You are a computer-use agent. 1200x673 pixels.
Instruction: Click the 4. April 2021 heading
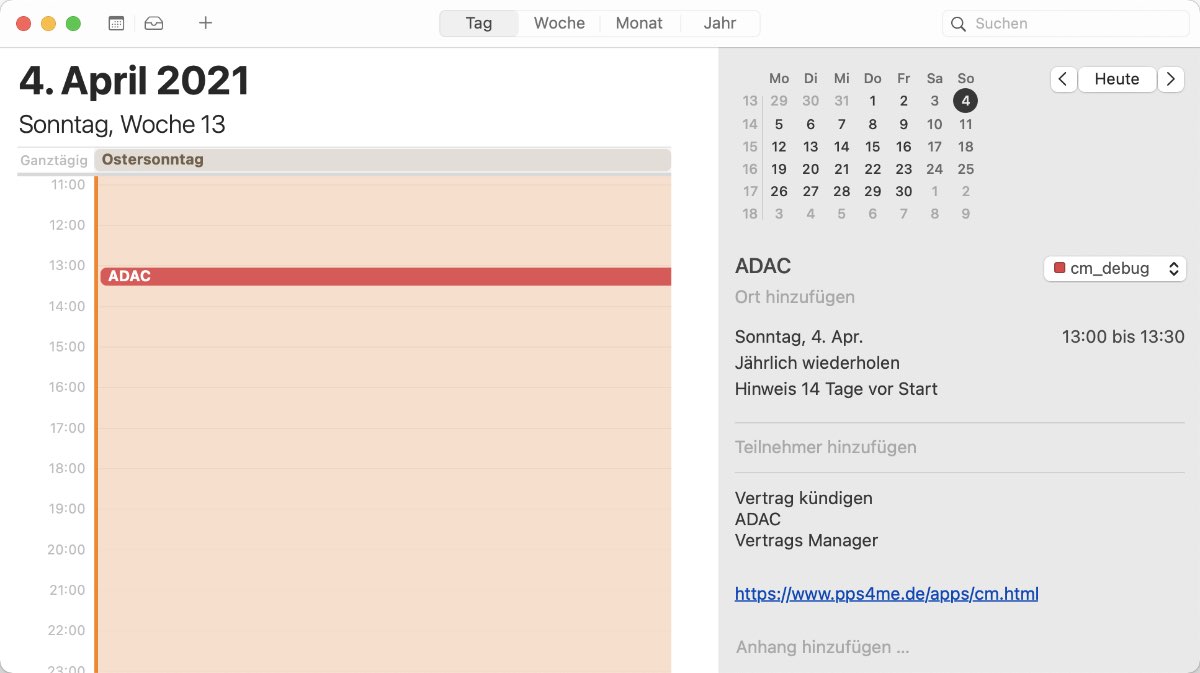[x=134, y=81]
